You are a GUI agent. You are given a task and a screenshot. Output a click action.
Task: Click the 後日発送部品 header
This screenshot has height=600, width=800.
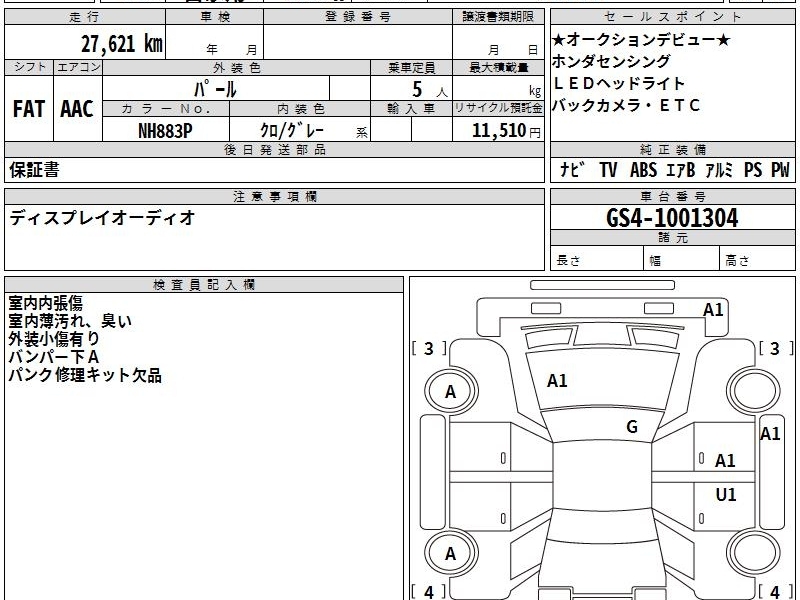point(274,149)
